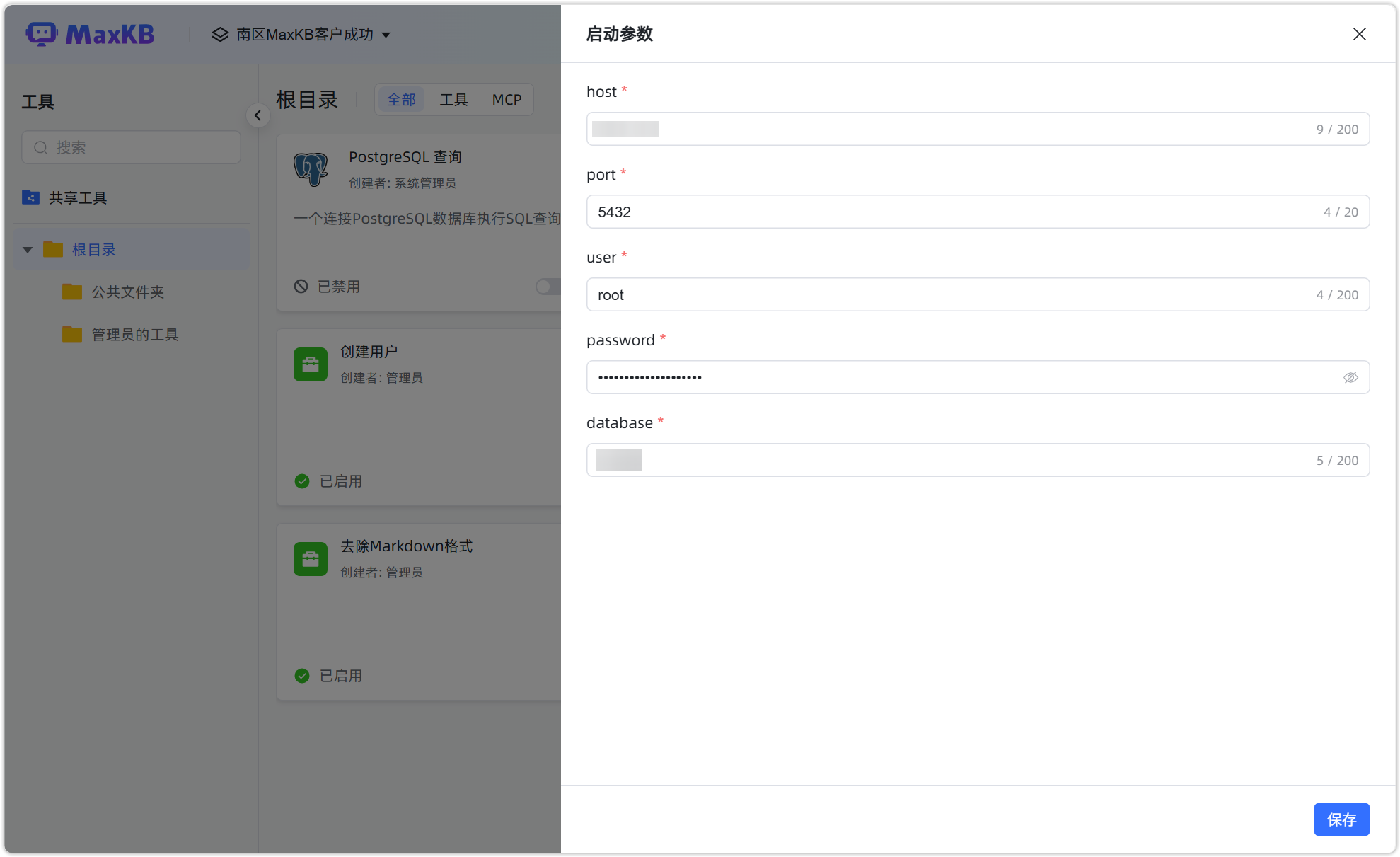The image size is (1400, 857).
Task: Click the search magnifier icon in sidebar
Action: (40, 147)
